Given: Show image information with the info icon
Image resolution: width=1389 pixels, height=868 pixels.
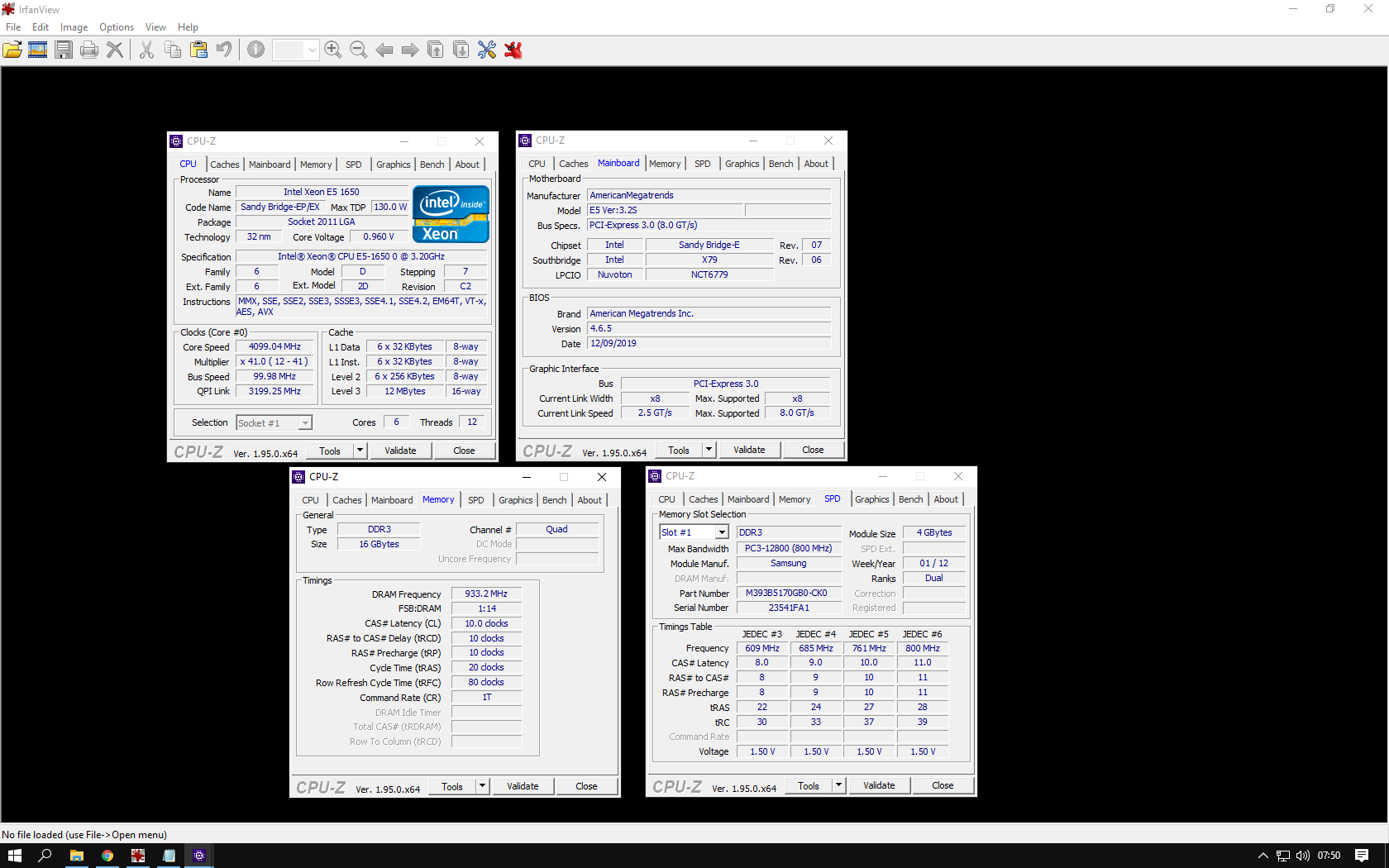Looking at the screenshot, I should [x=256, y=50].
